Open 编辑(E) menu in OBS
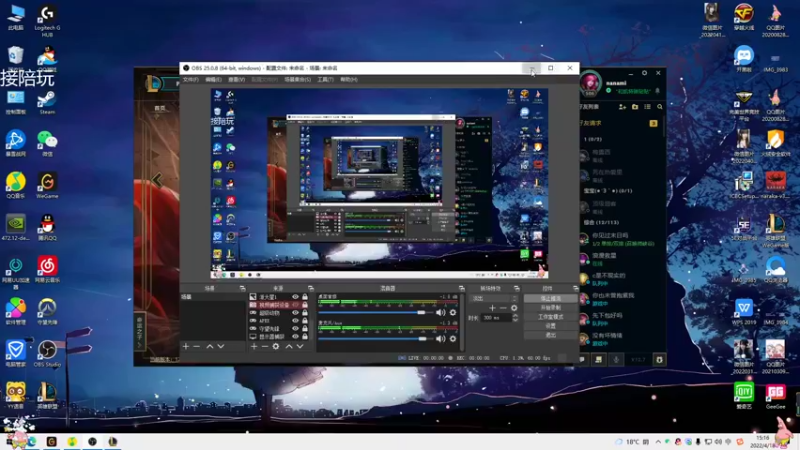The height and width of the screenshot is (450, 800). click(x=213, y=80)
